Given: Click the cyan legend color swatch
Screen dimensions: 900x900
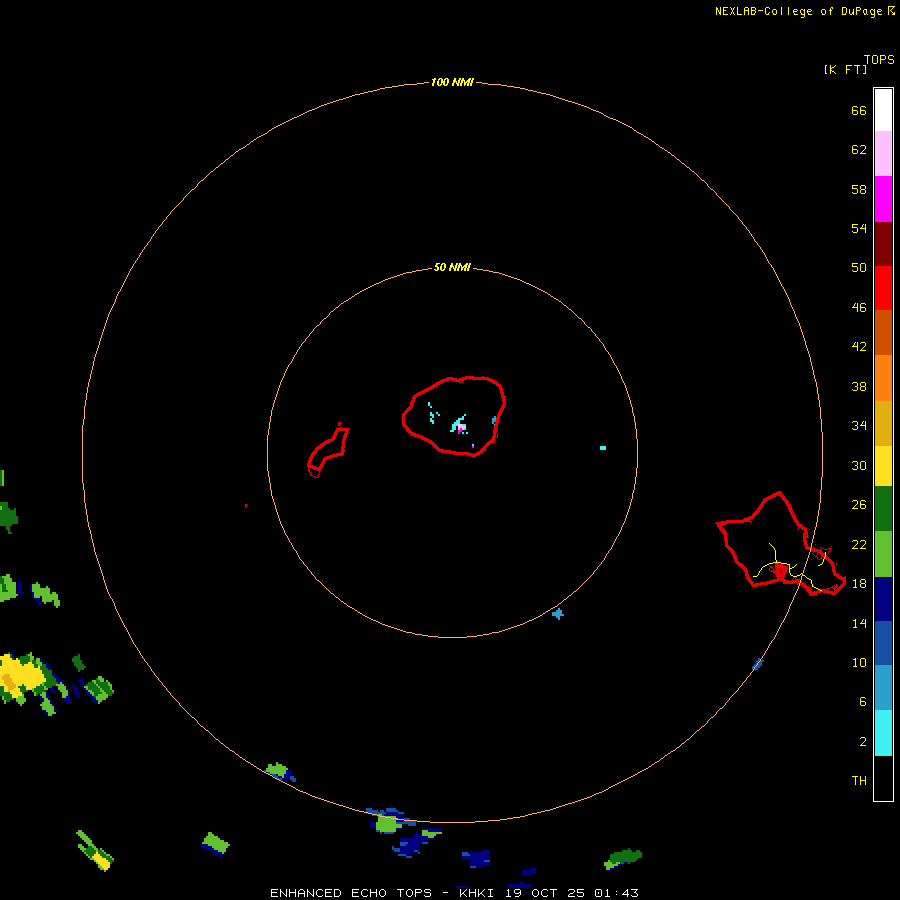Looking at the screenshot, I should (883, 733).
